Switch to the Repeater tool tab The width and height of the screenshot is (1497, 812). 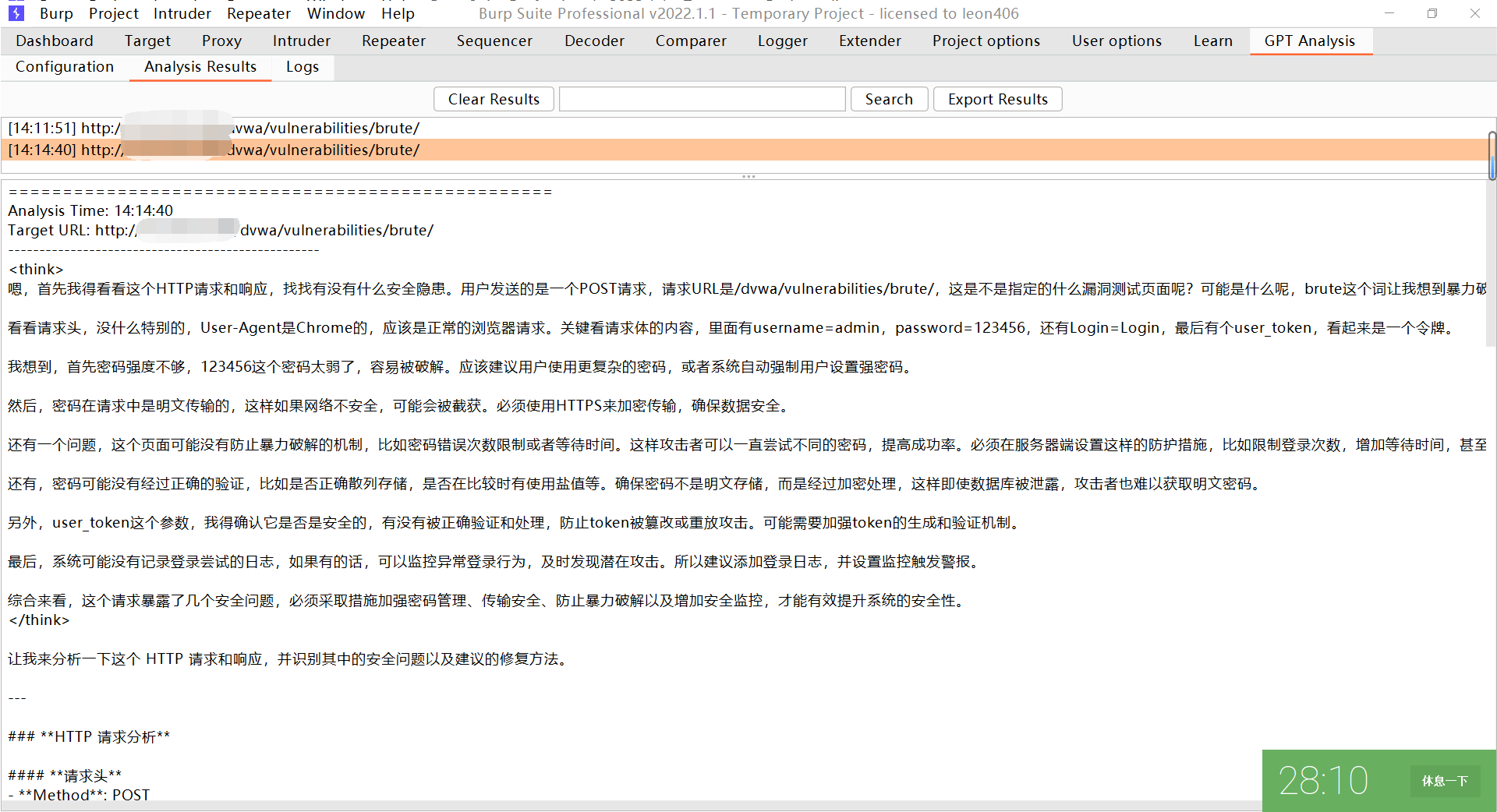(394, 41)
